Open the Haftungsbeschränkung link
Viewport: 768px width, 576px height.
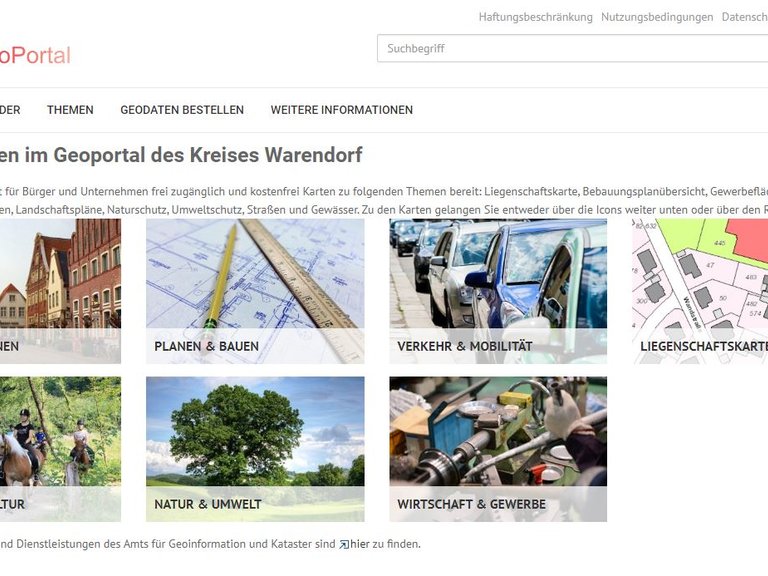click(535, 17)
